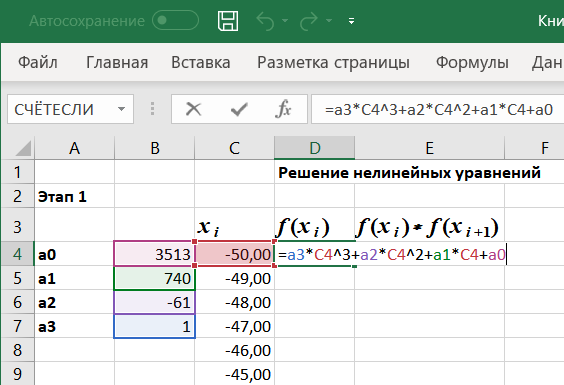Select column C header
The image size is (564, 385).
[x=235, y=148]
